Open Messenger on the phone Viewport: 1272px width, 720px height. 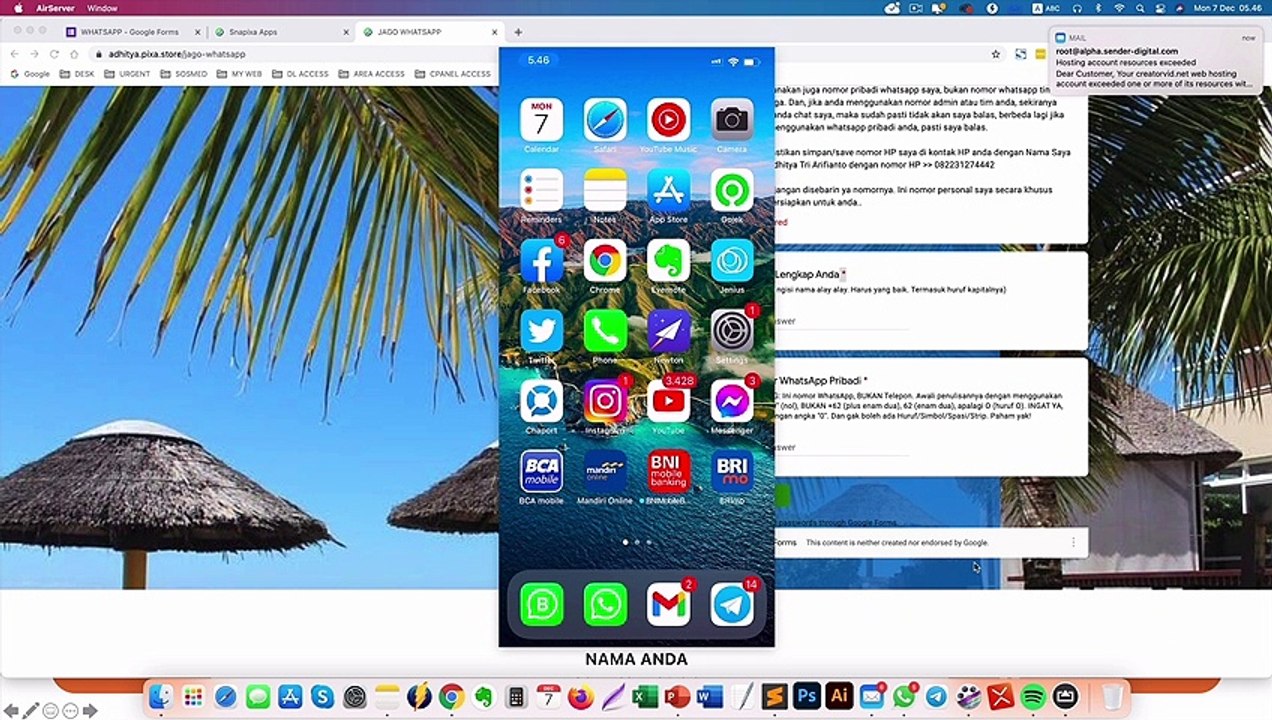(732, 401)
